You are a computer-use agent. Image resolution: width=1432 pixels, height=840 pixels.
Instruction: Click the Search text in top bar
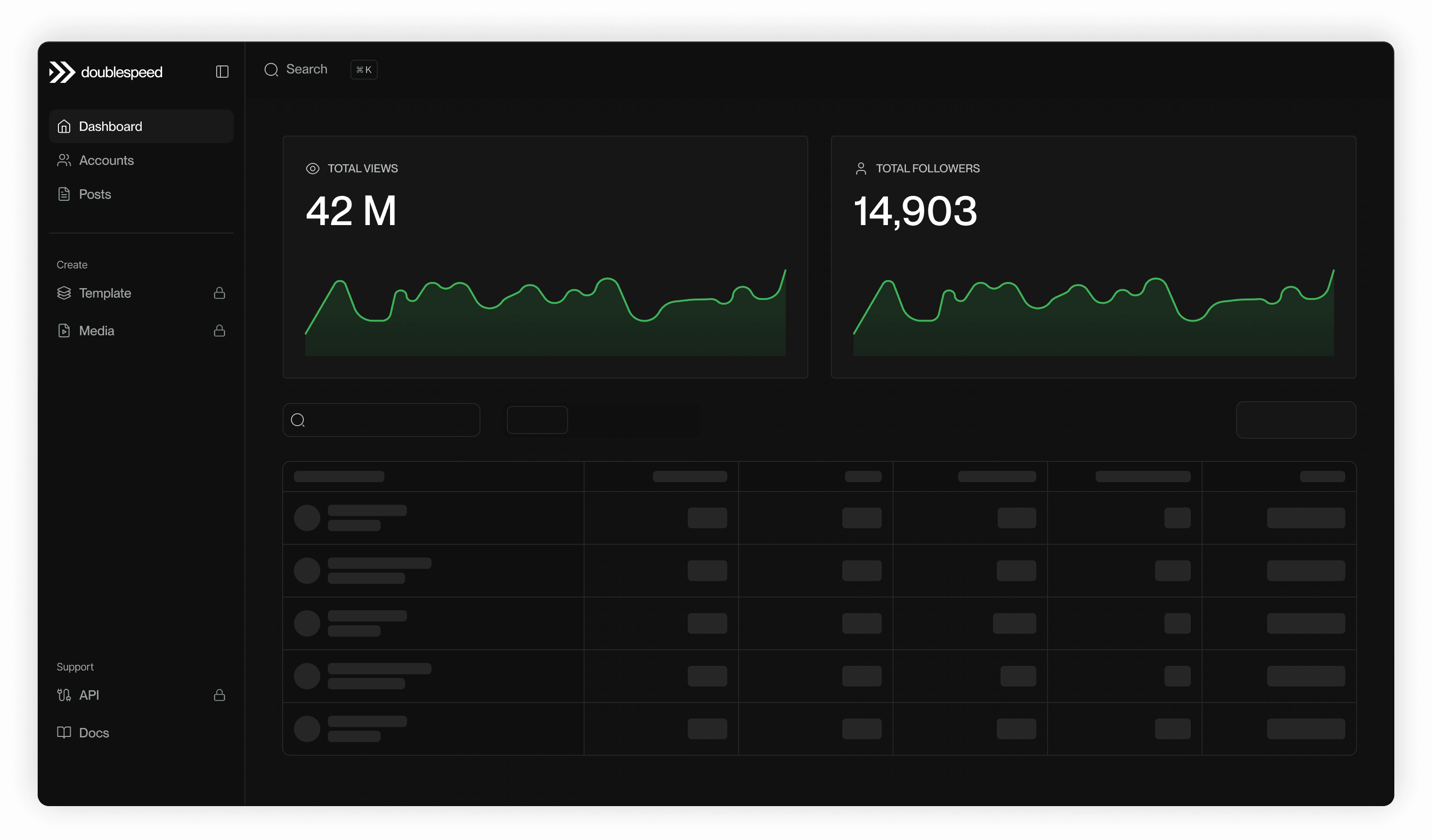pyautogui.click(x=307, y=69)
